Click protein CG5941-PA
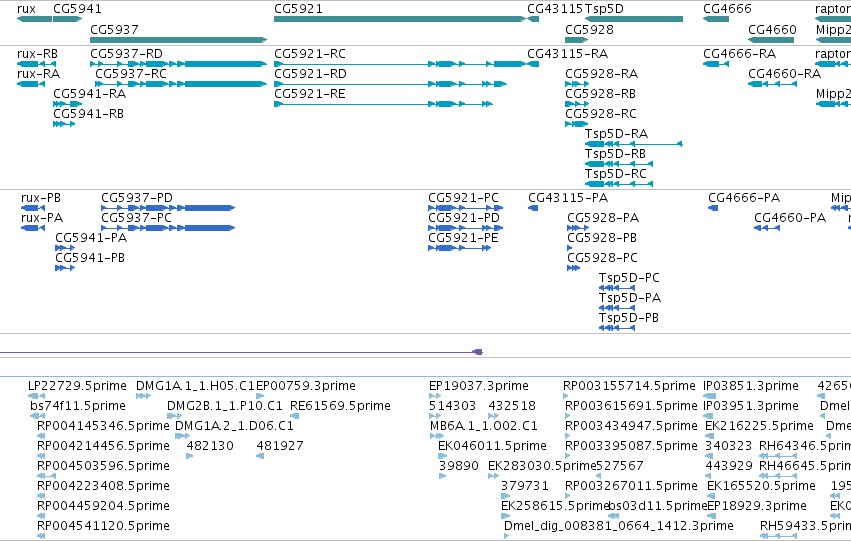 pos(65,248)
